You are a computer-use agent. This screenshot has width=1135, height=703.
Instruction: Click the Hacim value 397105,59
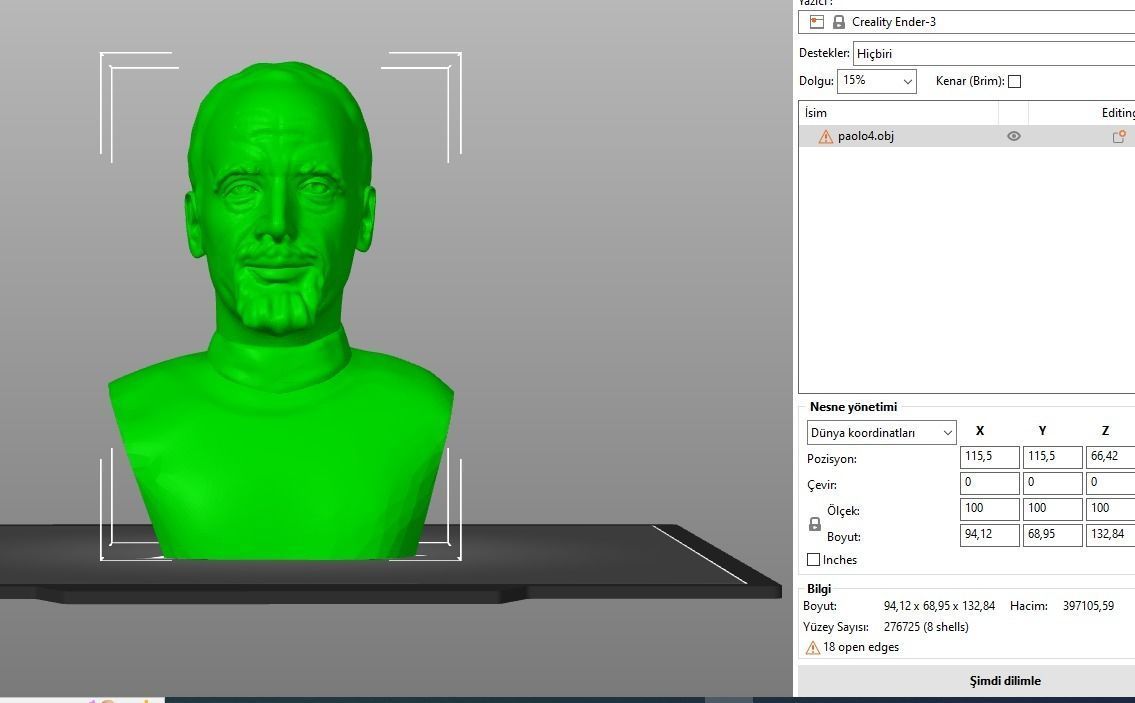1088,606
